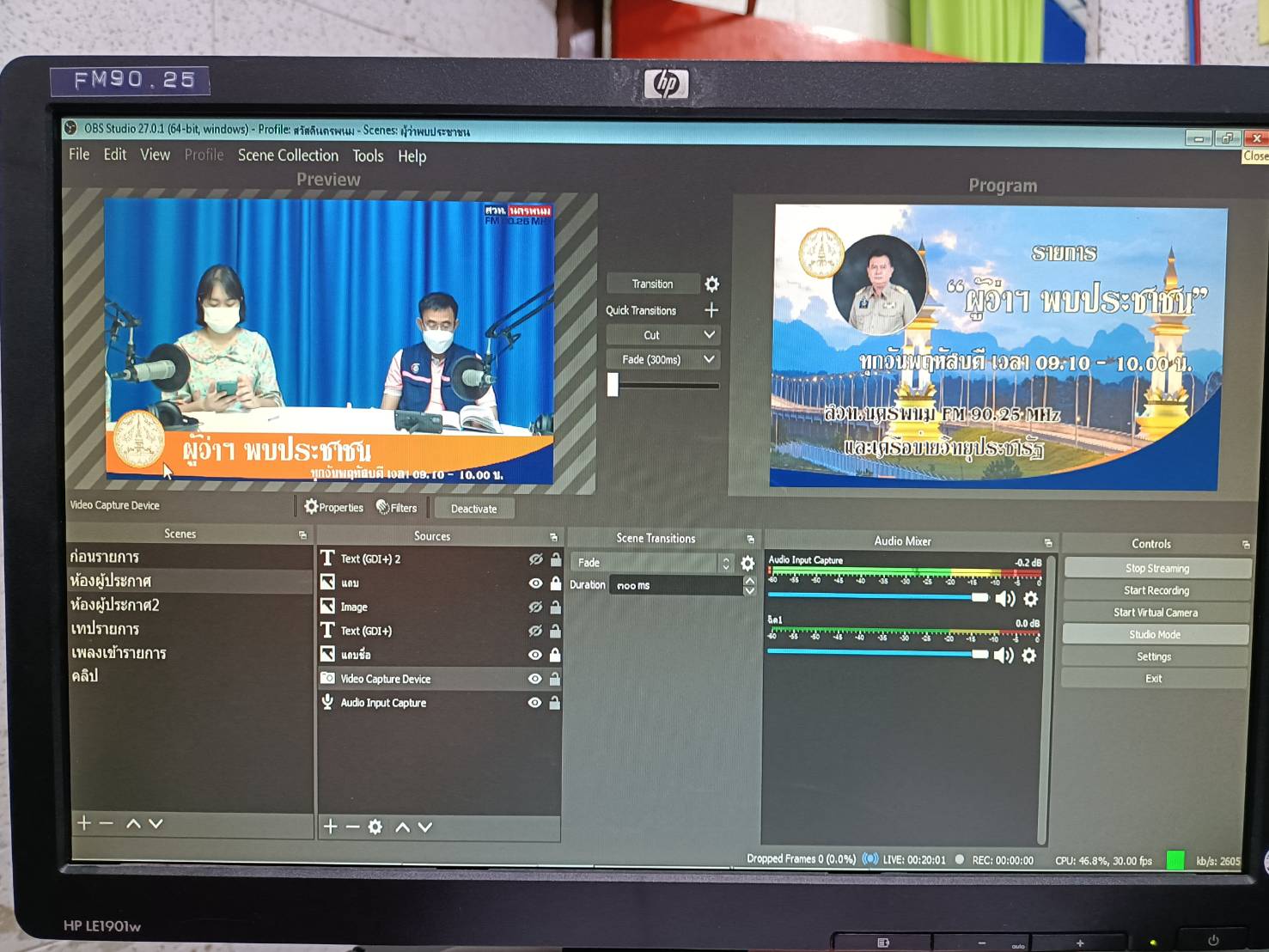Click the Start Recording button
The width and height of the screenshot is (1269, 952).
pyautogui.click(x=1156, y=590)
